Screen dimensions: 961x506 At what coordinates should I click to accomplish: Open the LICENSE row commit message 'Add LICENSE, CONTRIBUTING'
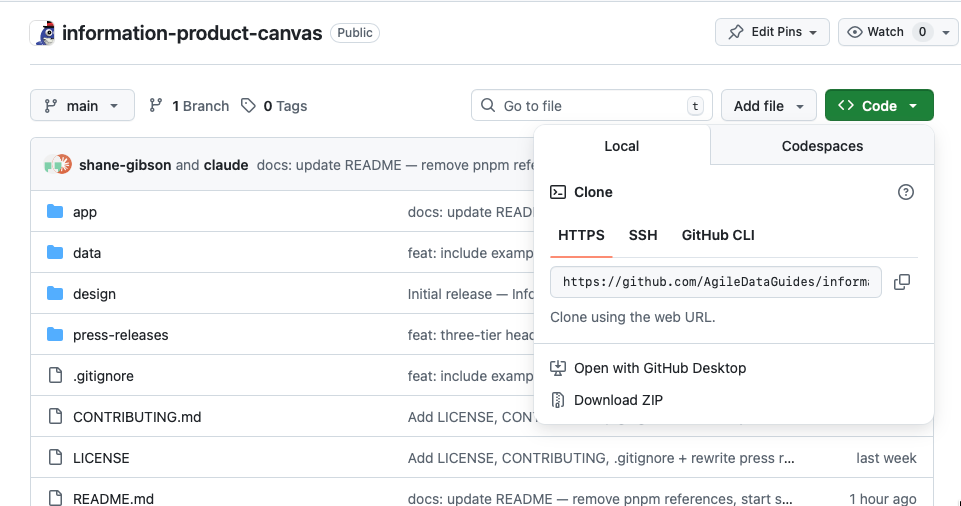[x=601, y=458]
